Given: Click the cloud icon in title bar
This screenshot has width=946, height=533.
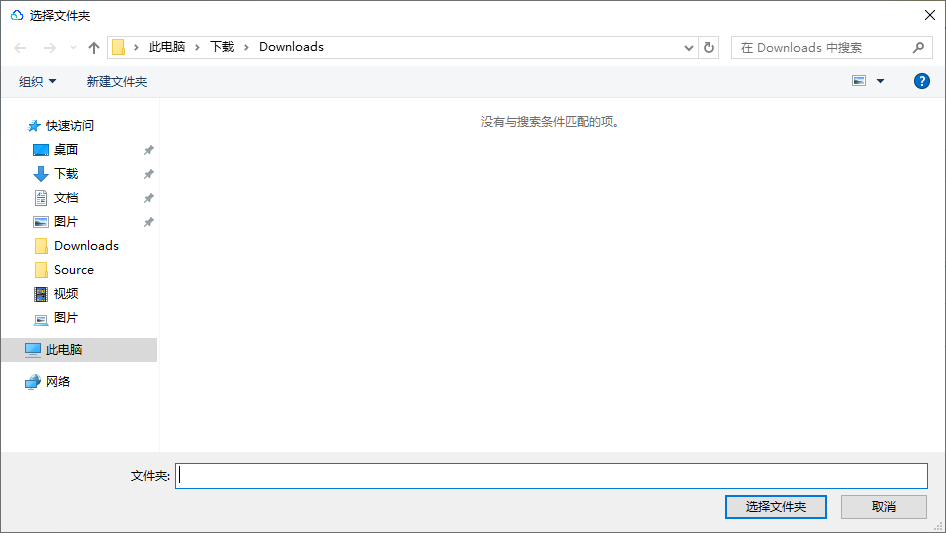Looking at the screenshot, I should 17,15.
